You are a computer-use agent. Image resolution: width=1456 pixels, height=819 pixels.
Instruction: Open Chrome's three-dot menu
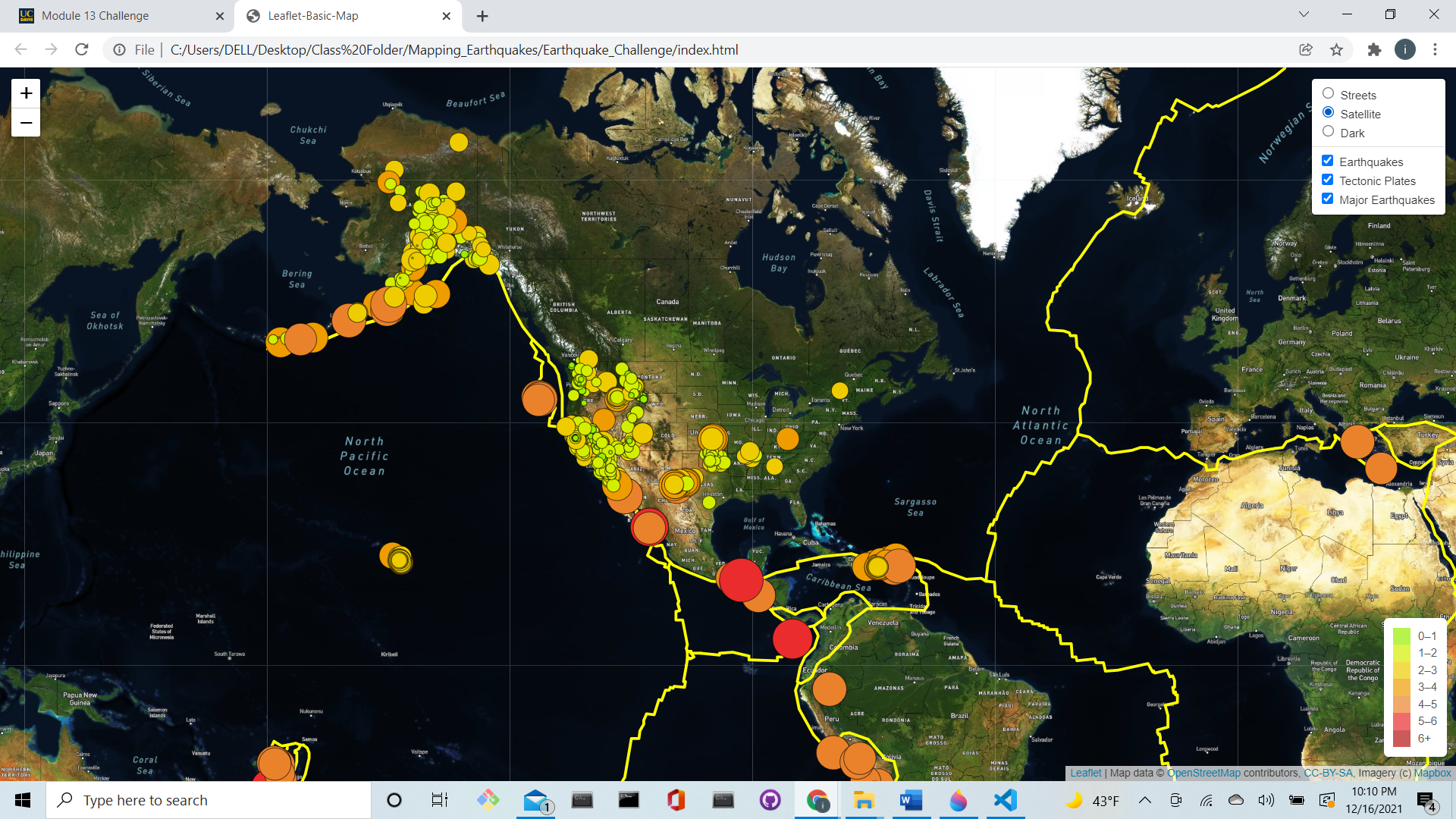pos(1435,50)
